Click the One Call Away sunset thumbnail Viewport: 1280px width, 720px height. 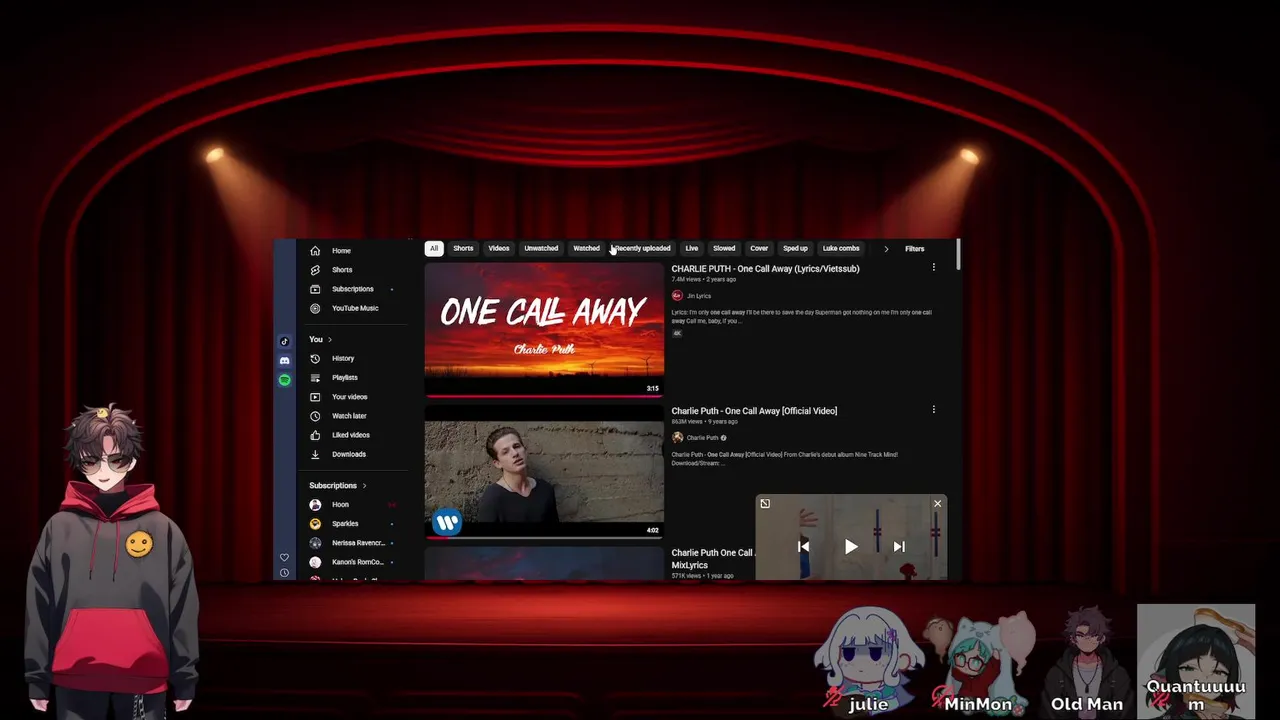coord(544,329)
